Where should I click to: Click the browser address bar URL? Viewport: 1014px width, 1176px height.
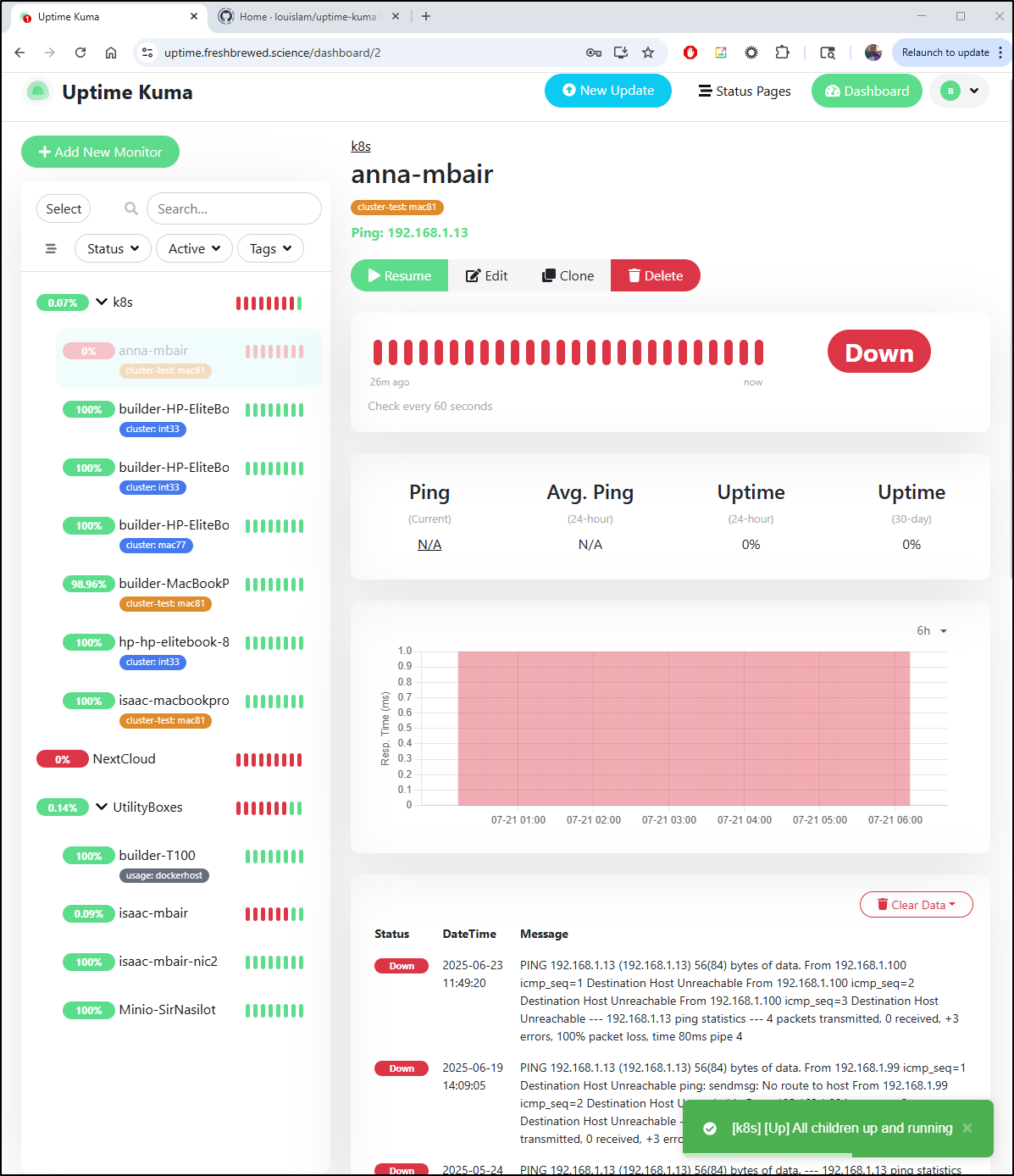pyautogui.click(x=272, y=53)
